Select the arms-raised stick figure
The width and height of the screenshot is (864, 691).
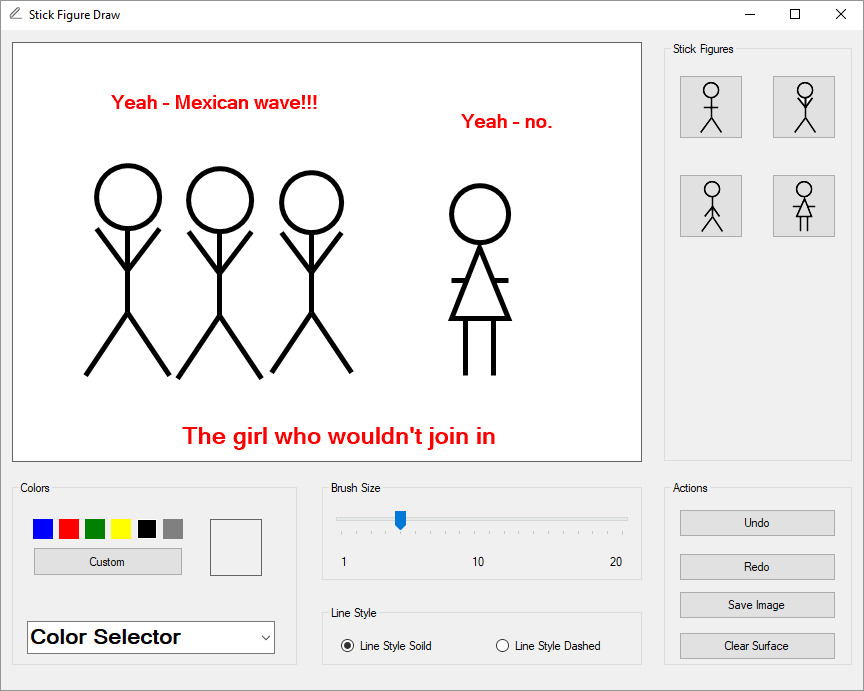point(803,107)
